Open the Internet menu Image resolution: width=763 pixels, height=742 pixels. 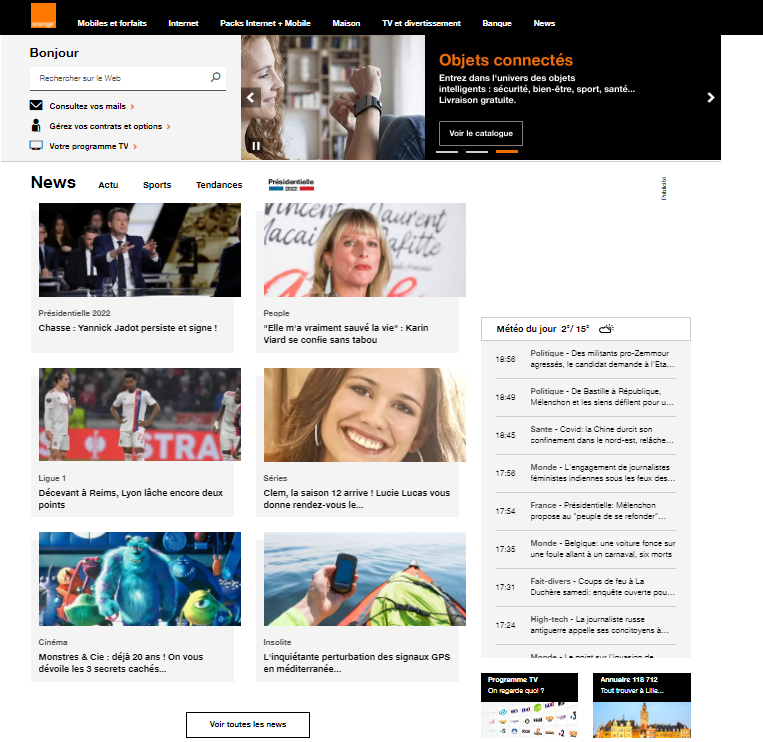(183, 23)
